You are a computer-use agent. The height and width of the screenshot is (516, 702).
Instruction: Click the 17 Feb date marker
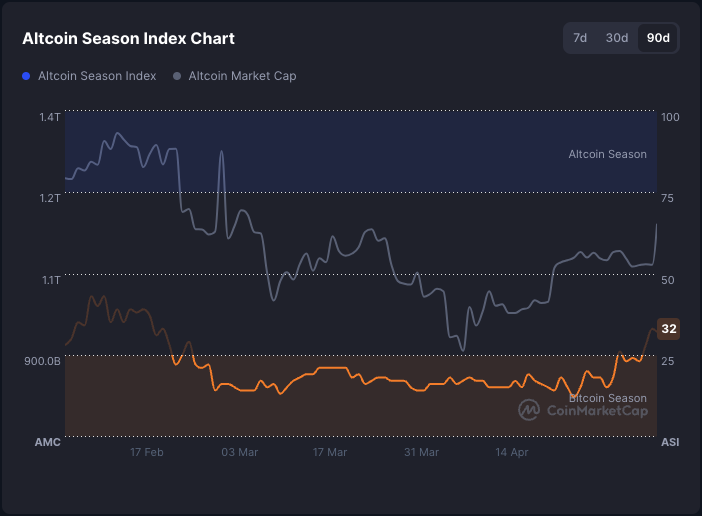147,453
